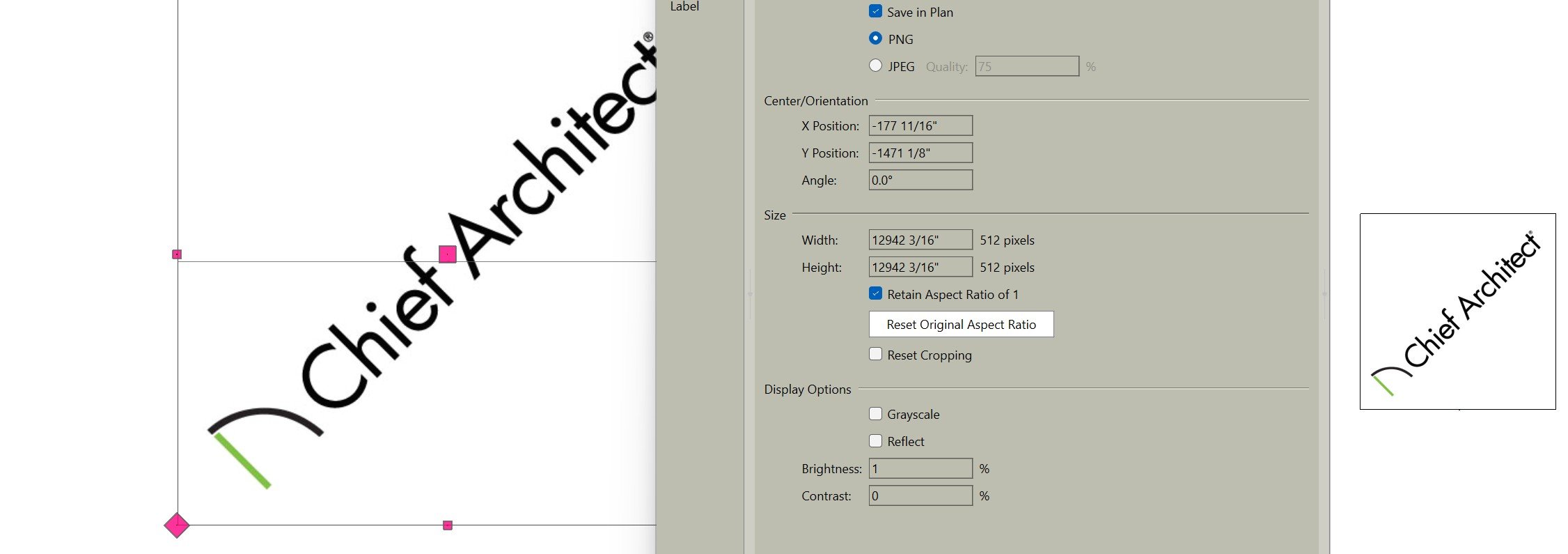Edit the Height size field

(x=920, y=267)
